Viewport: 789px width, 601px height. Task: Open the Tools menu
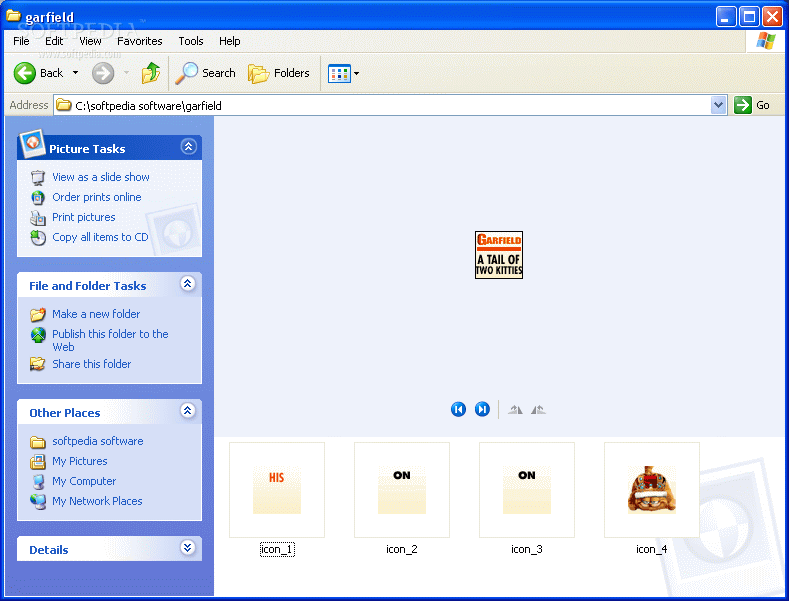pyautogui.click(x=191, y=41)
